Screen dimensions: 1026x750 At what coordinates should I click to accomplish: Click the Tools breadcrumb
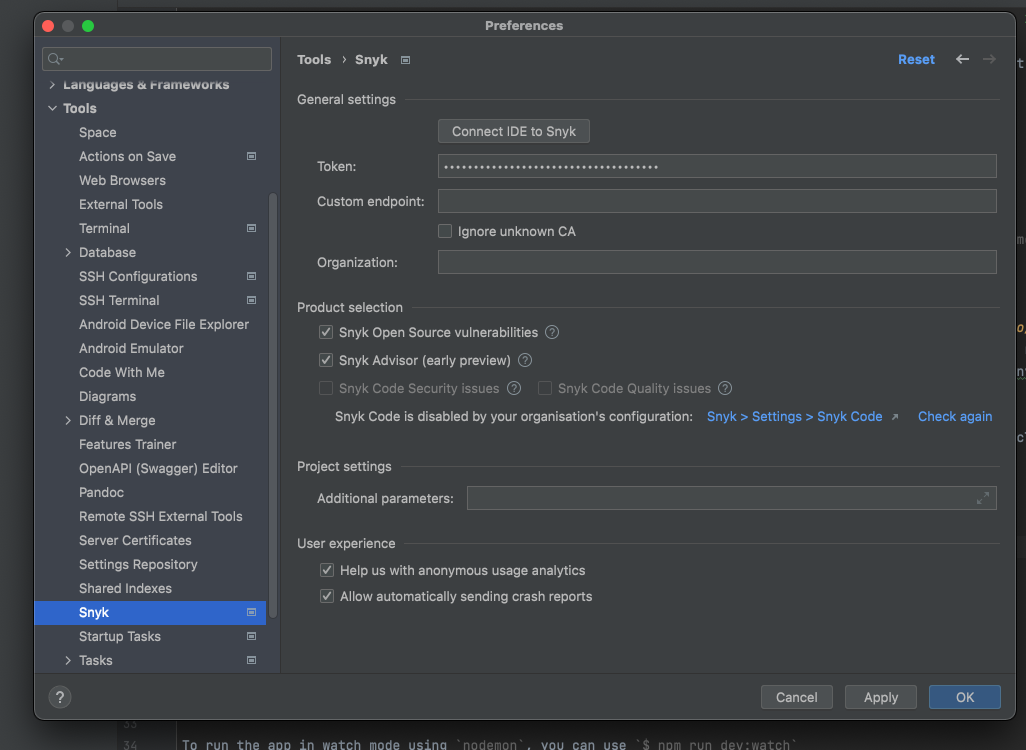point(314,60)
